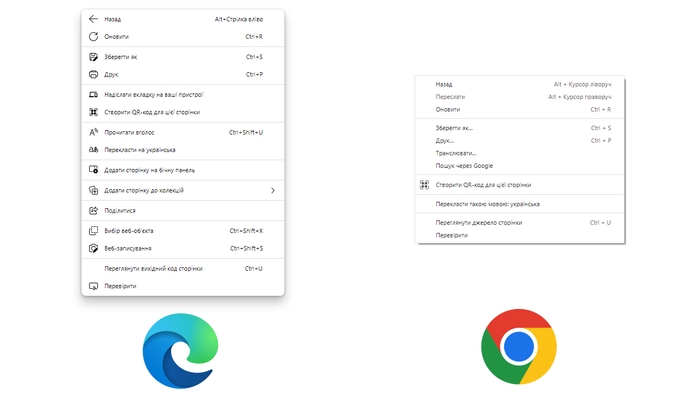The height and width of the screenshot is (409, 700).
Task: Select Оновити in the Edge context menu
Action: click(x=183, y=37)
